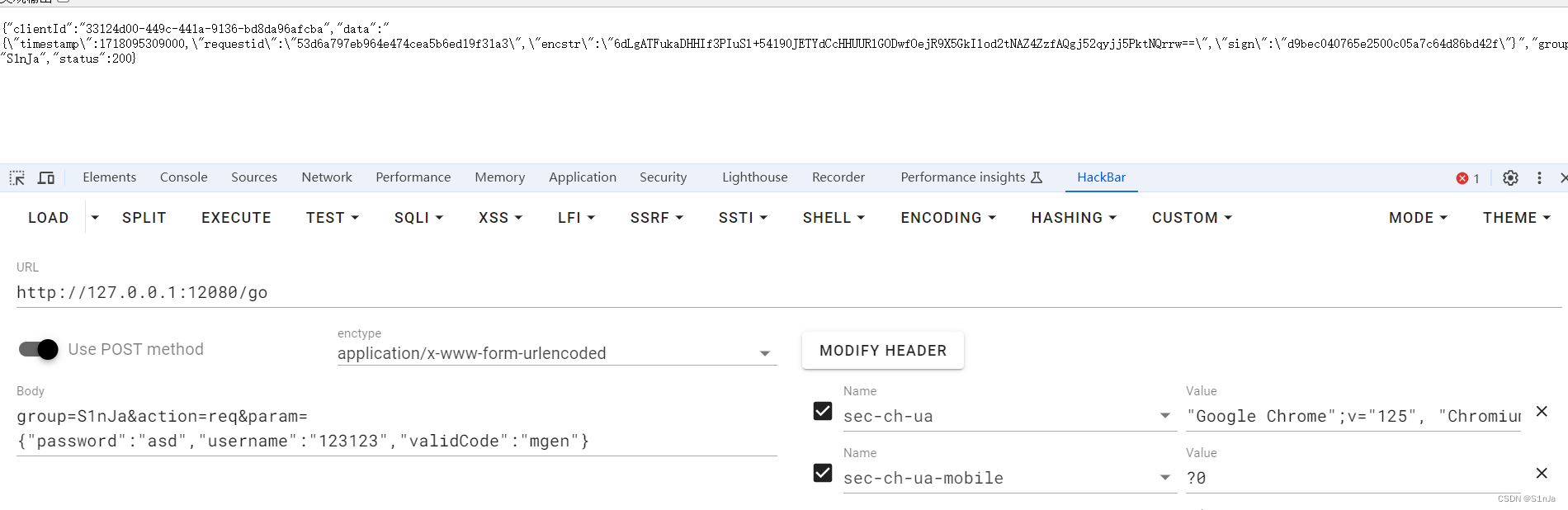Uncheck the sec-ch-ua-mobile header checkbox
The height and width of the screenshot is (510, 1568).
(823, 473)
